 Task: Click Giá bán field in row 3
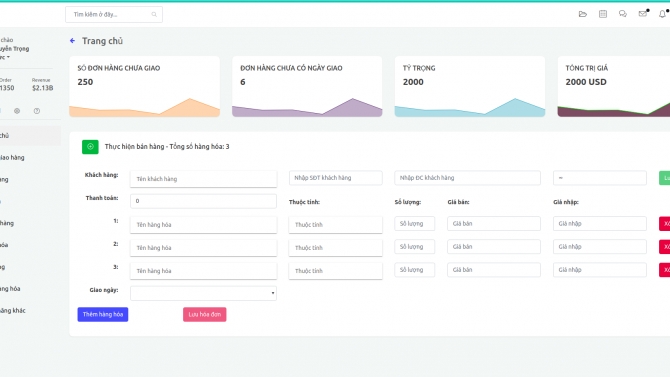(494, 270)
